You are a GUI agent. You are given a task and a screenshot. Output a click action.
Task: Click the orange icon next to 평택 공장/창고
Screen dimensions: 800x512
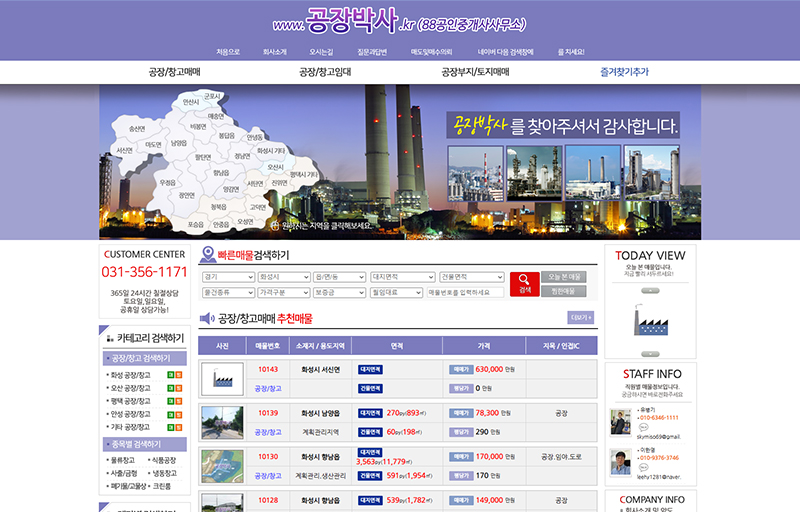pos(179,401)
